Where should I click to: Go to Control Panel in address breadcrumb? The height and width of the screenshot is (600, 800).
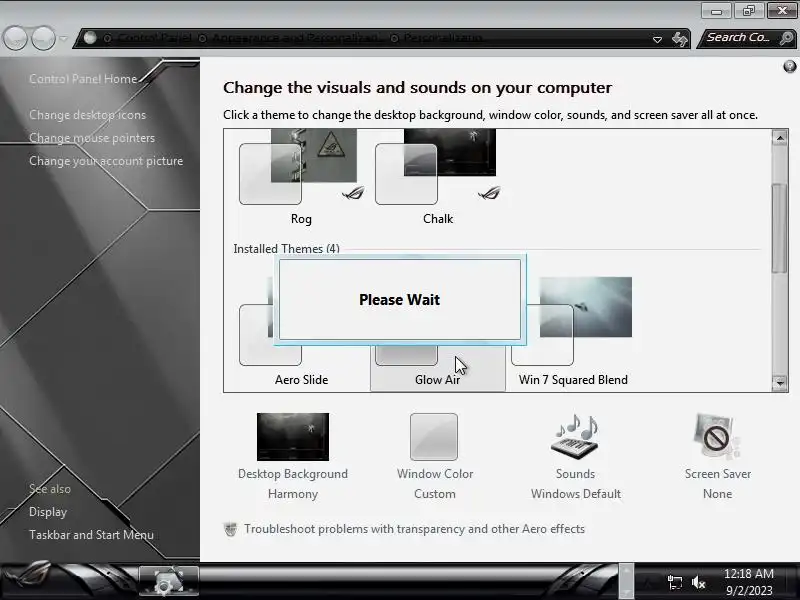(x=154, y=38)
